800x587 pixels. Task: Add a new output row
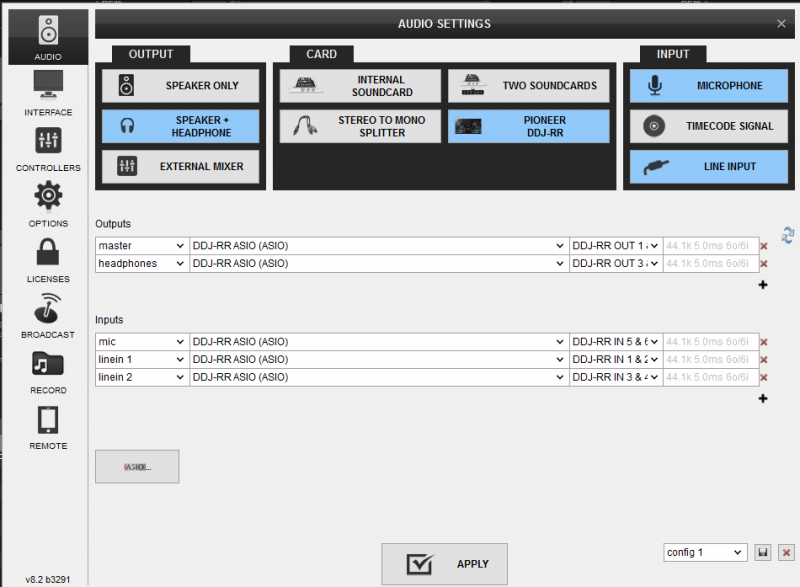pyautogui.click(x=763, y=285)
